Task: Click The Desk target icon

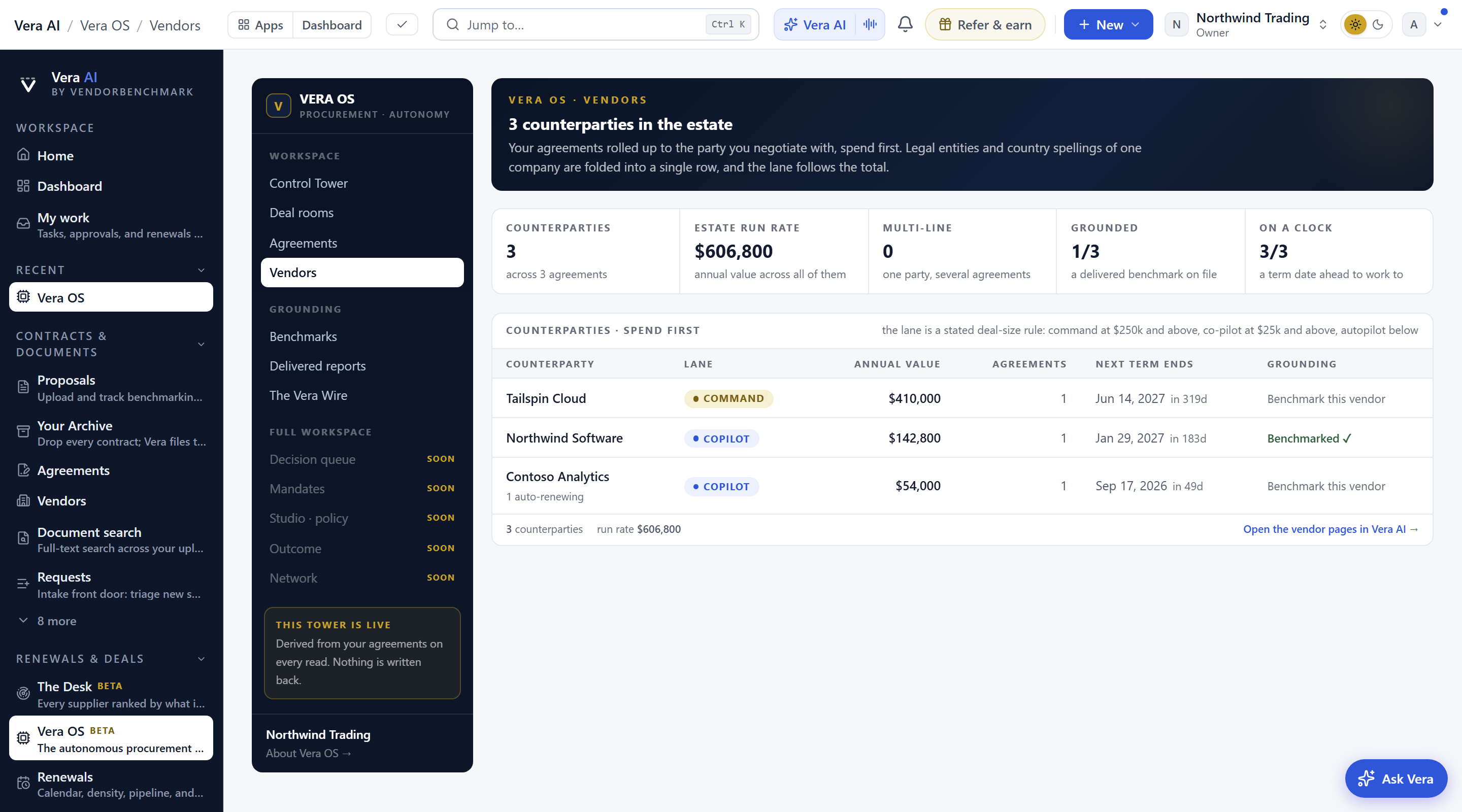Action: 23,693
